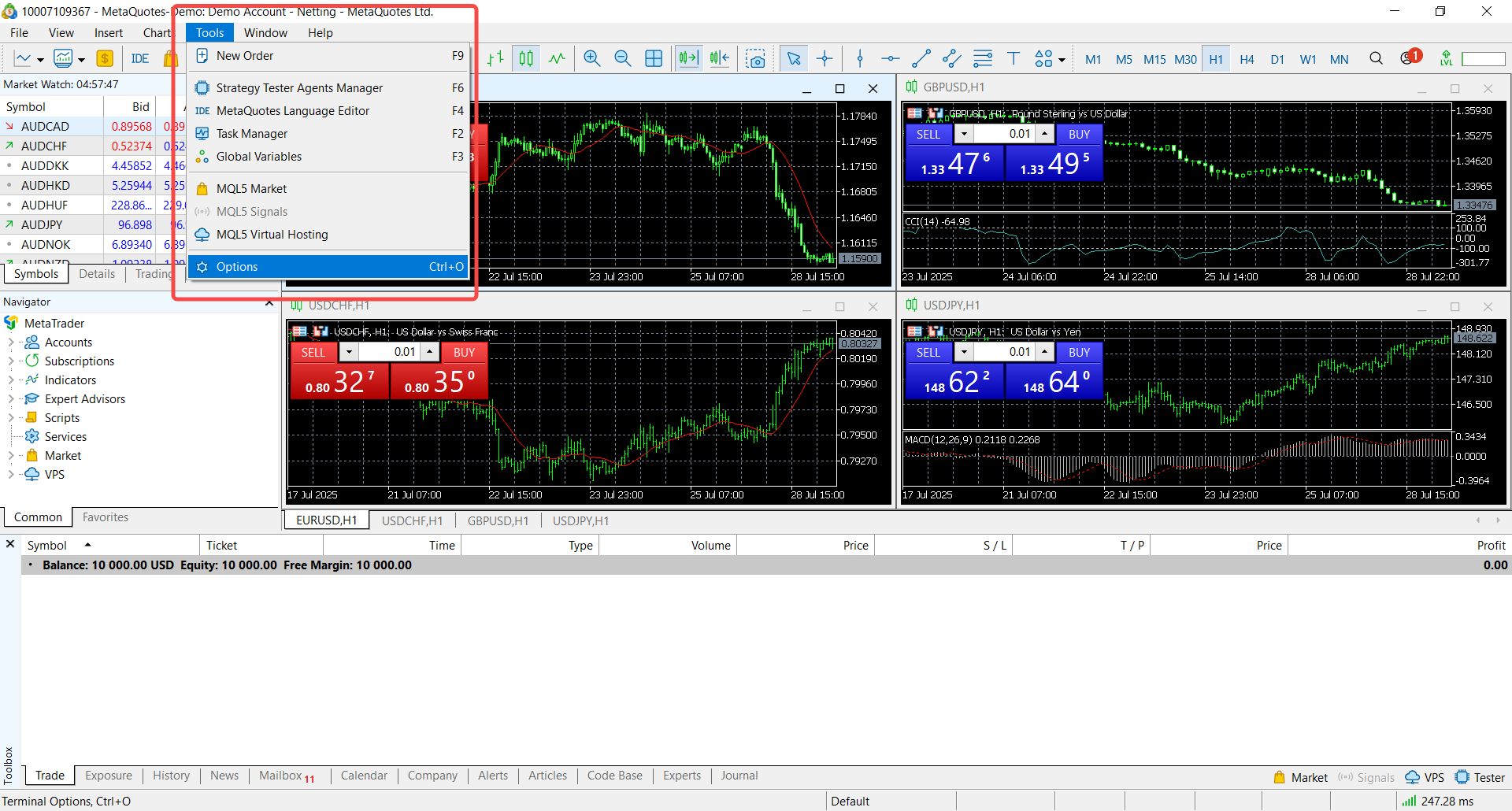This screenshot has height=811, width=1512.
Task: Select the crosshair tool
Action: [825, 59]
